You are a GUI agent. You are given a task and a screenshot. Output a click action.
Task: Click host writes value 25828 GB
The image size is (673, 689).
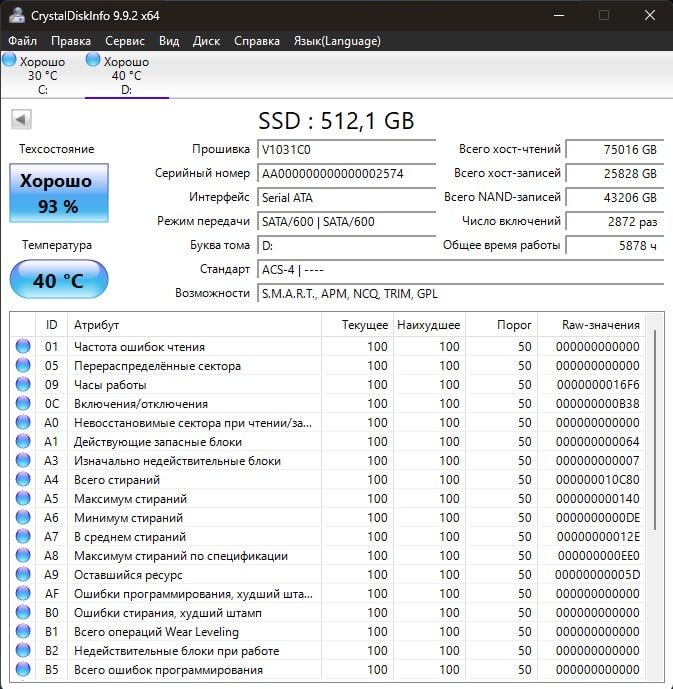pos(615,173)
